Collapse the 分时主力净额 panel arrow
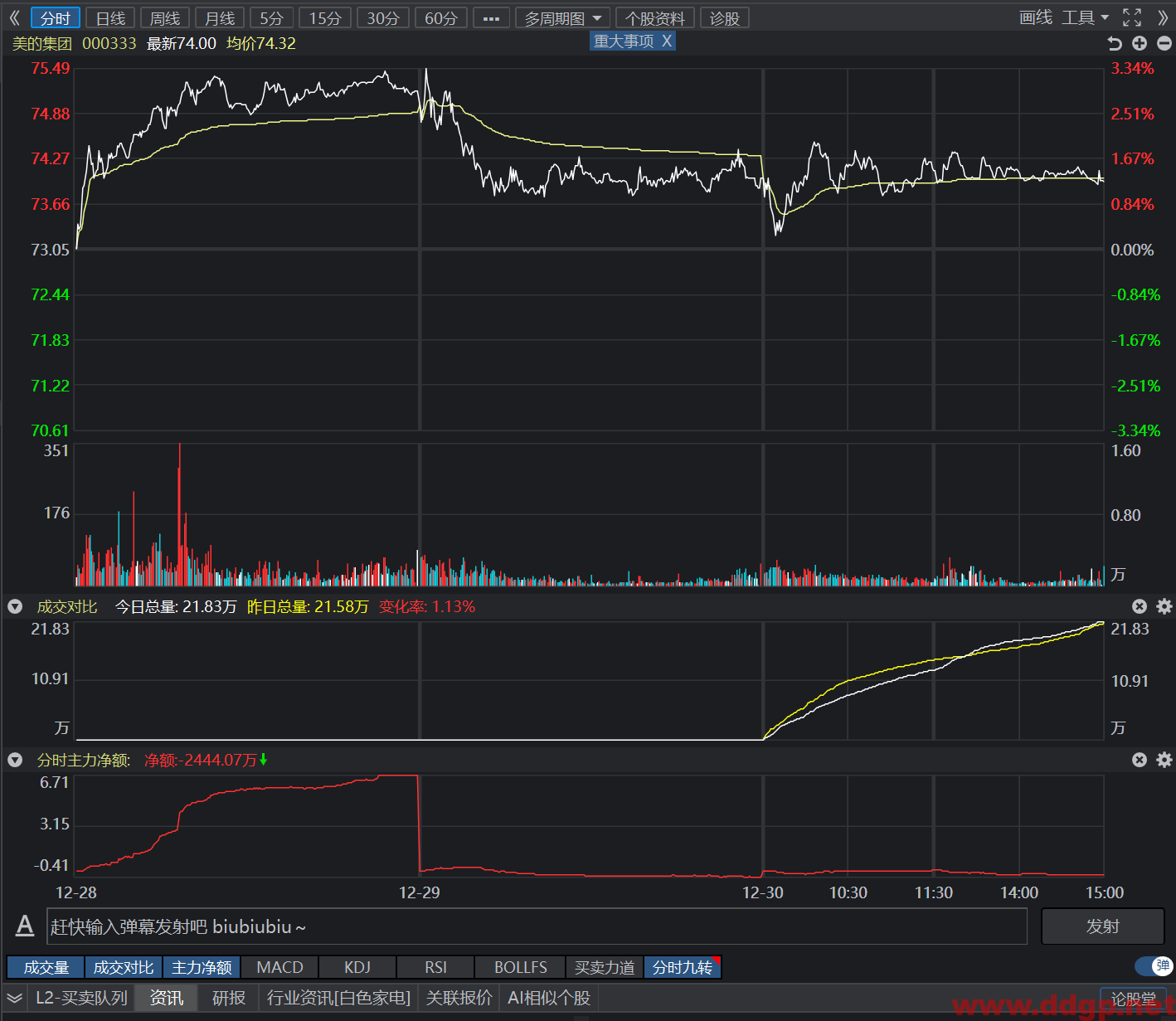This screenshot has width=1176, height=1021. 15,760
